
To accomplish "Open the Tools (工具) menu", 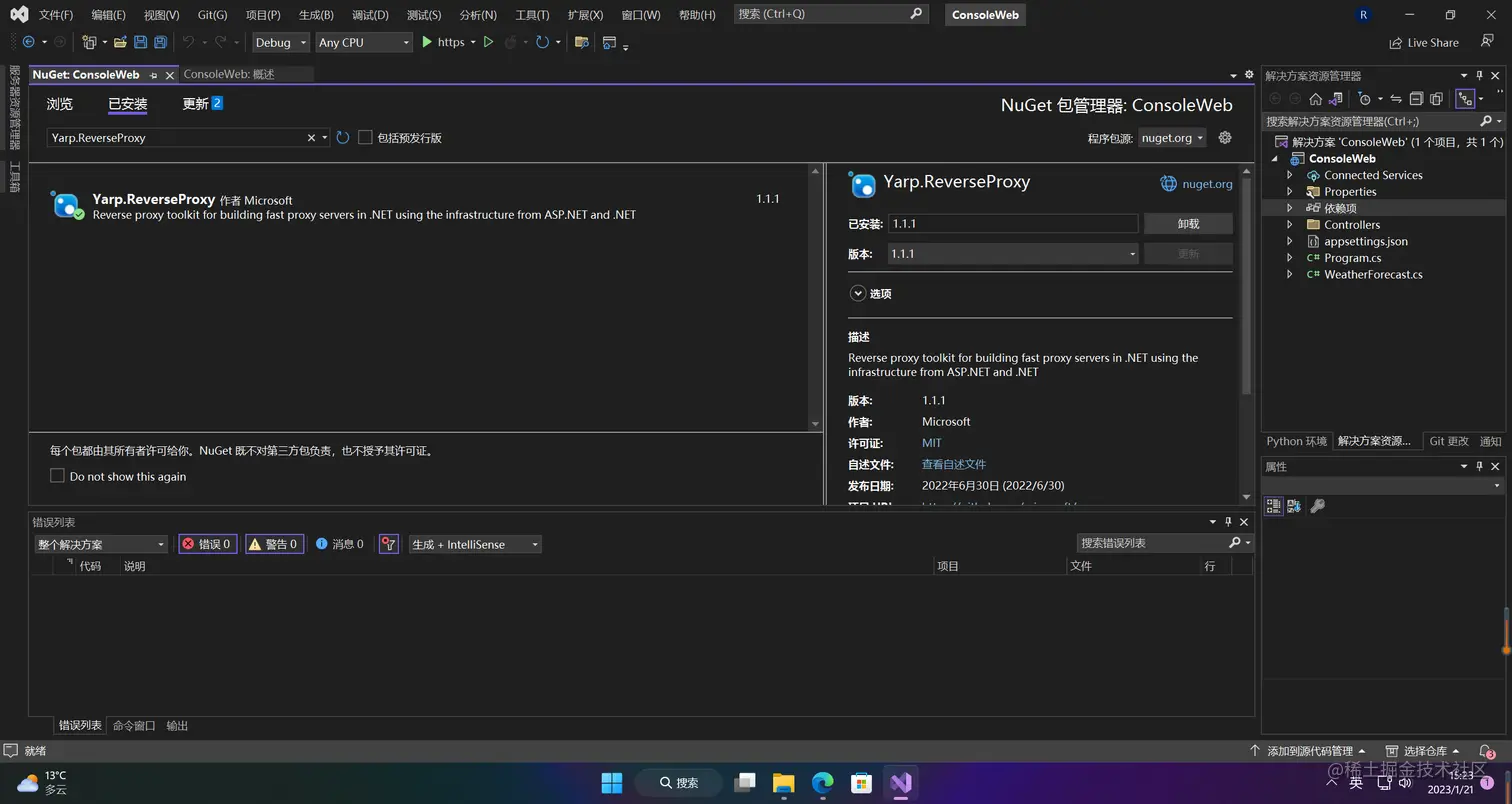I will [x=532, y=15].
